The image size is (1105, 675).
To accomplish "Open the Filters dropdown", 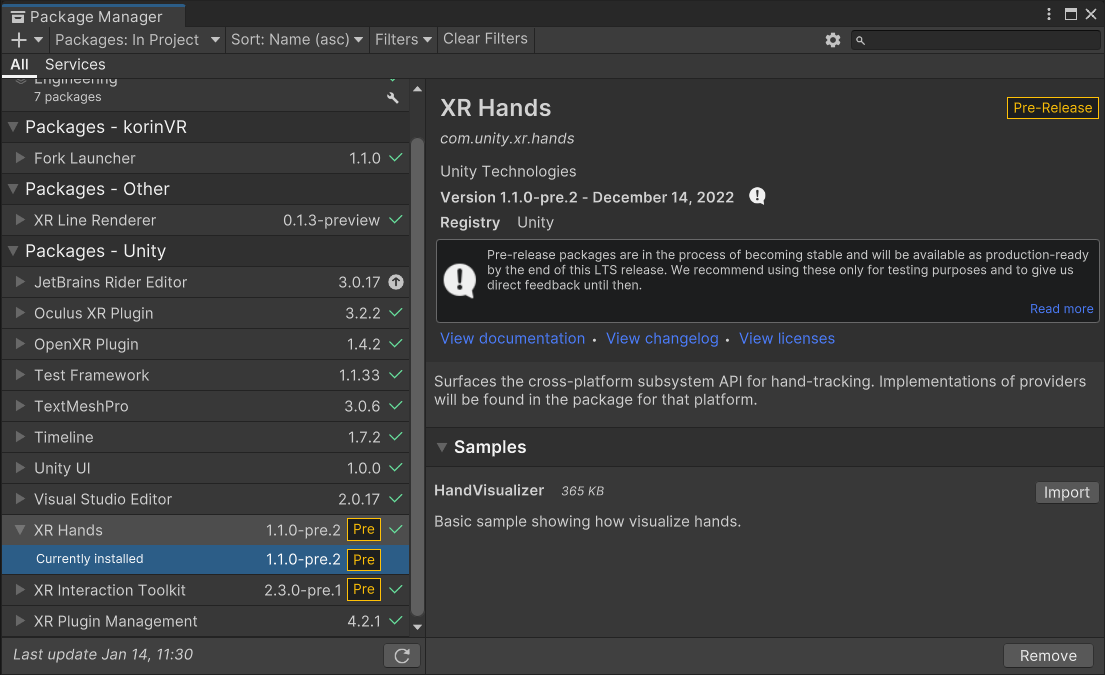I will 403,40.
